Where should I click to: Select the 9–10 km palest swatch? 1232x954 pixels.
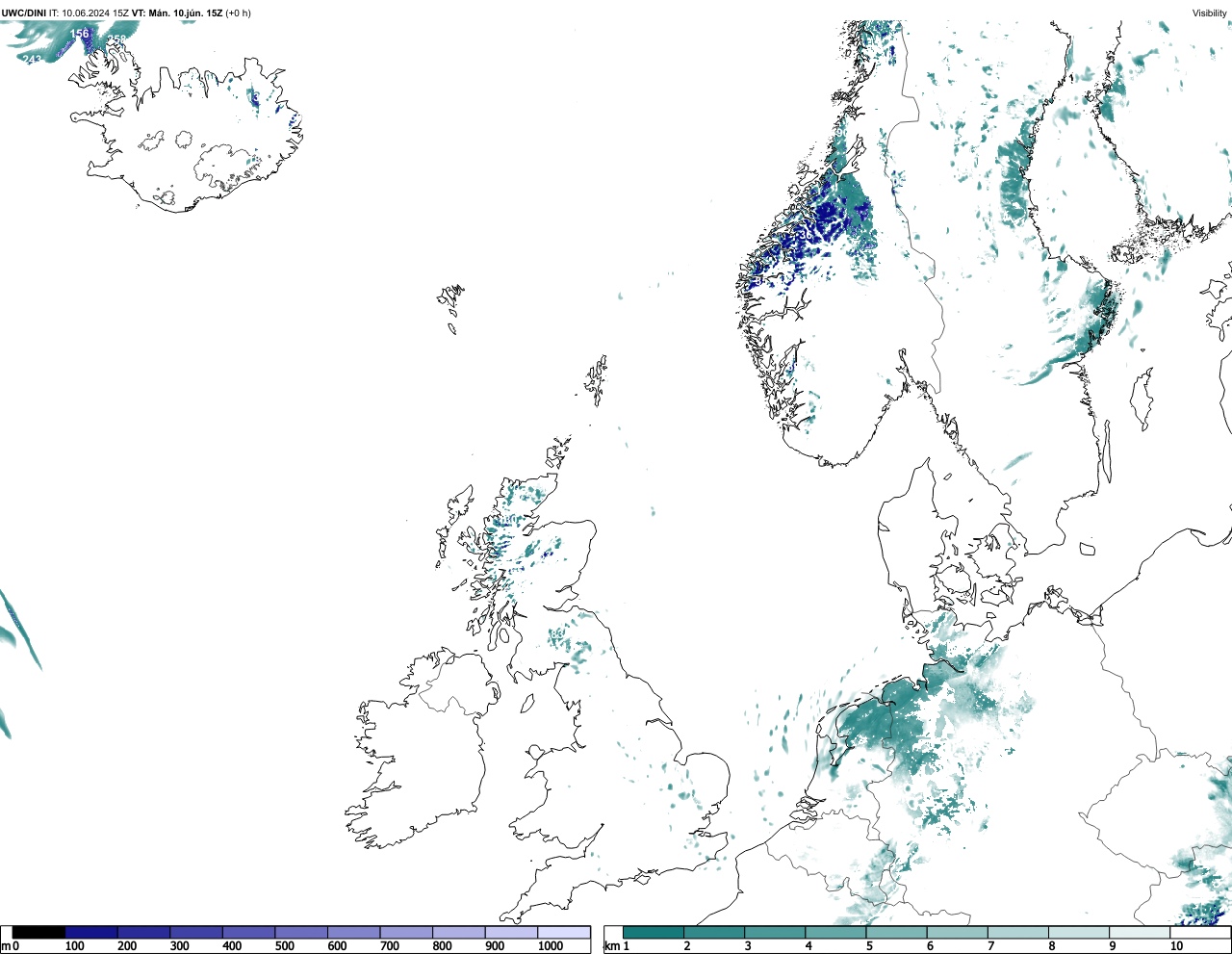[x=1139, y=932]
